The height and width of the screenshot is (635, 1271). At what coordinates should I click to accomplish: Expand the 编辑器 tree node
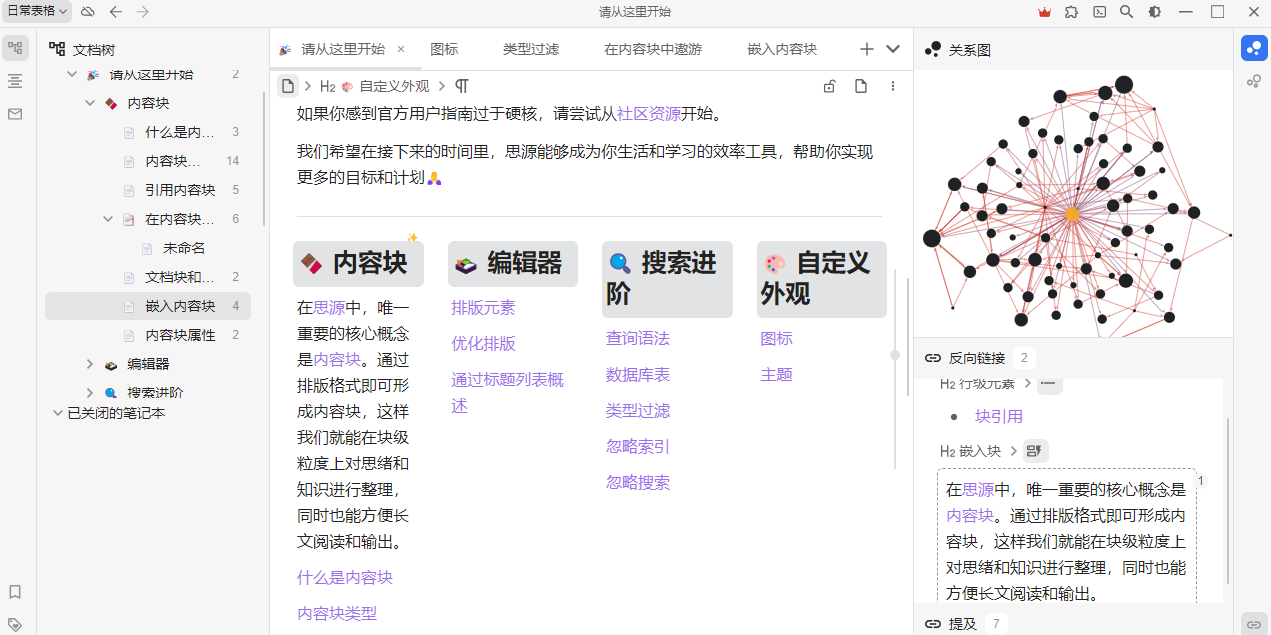pyautogui.click(x=90, y=364)
